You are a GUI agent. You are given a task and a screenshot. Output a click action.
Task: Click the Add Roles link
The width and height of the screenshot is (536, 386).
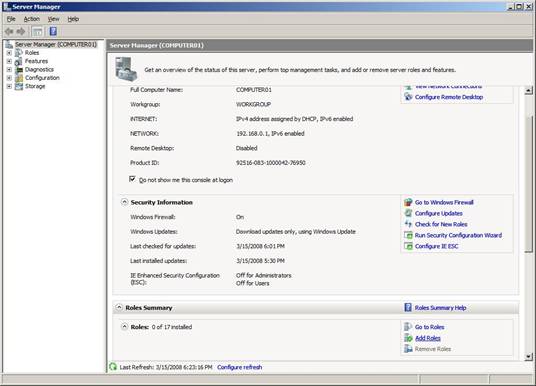(x=428, y=338)
